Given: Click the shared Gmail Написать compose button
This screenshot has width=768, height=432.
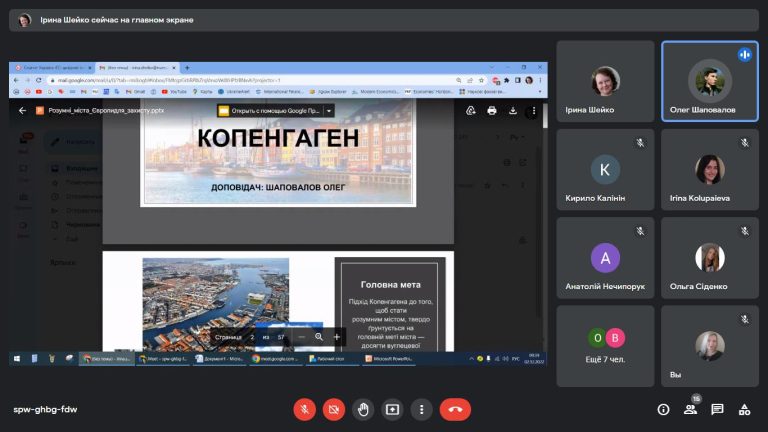Looking at the screenshot, I should [x=73, y=142].
